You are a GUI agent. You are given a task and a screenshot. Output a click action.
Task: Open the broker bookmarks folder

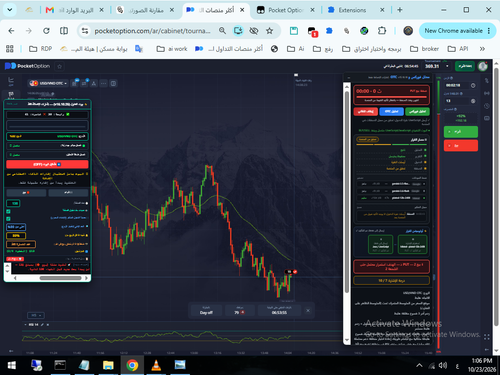[424, 49]
